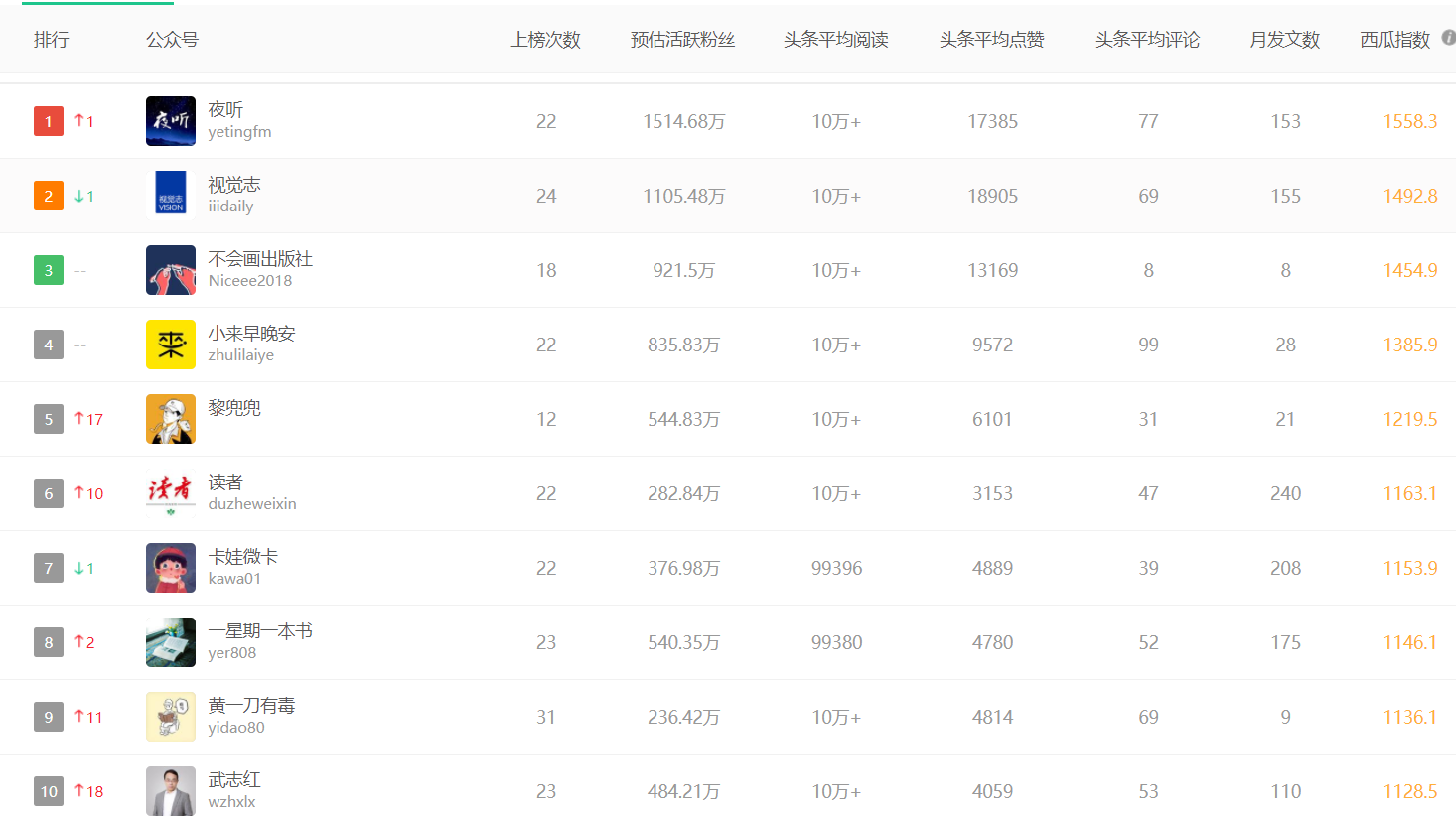The height and width of the screenshot is (827, 1456).
Task: Sort by 预估活跃粉丝 column header
Action: 683,40
